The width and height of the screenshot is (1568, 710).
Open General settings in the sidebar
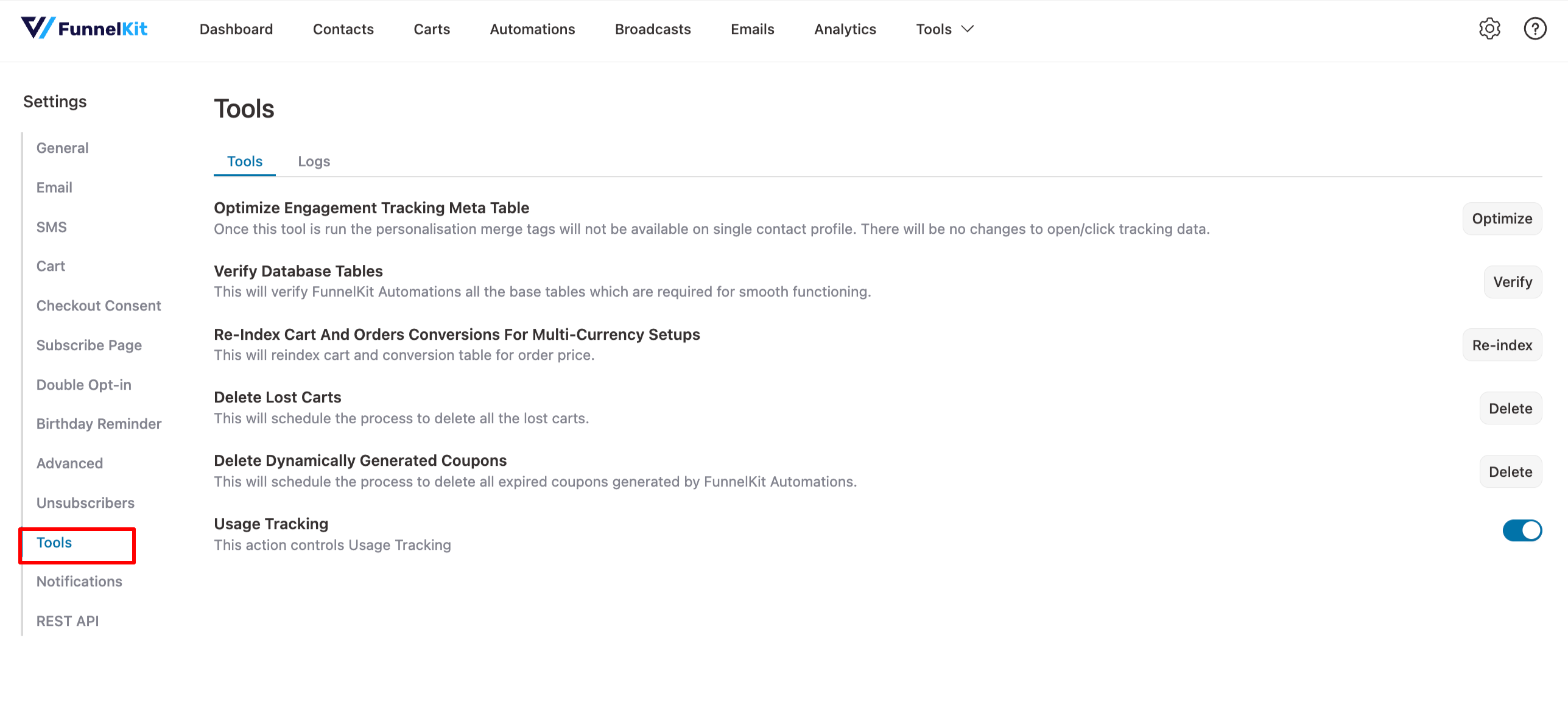coord(62,148)
